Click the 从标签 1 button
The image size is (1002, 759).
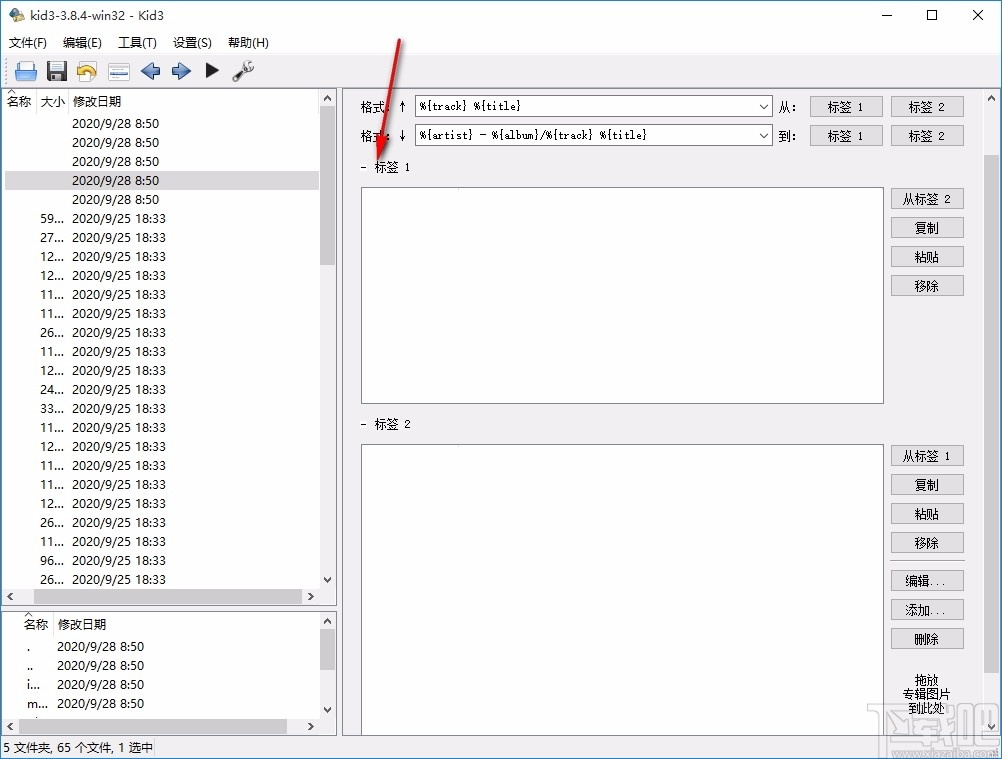[927, 456]
